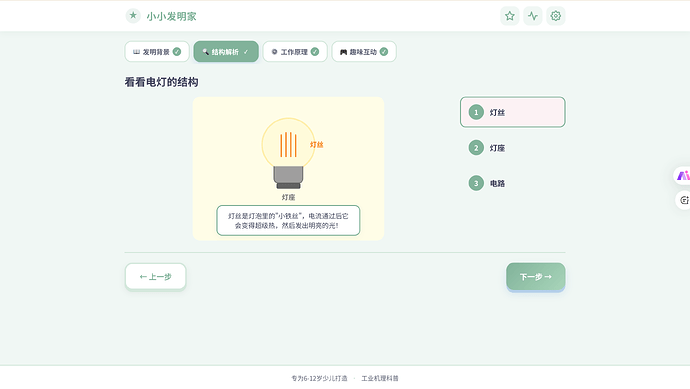This screenshot has width=690, height=389.
Task: Click the gear icon on 工作原理 tab
Action: [275, 52]
